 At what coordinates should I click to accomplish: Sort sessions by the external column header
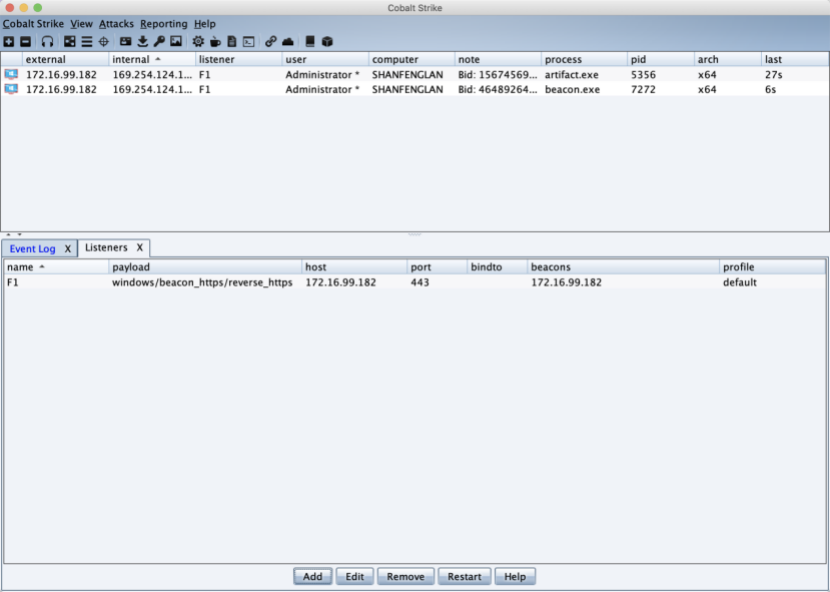pyautogui.click(x=50, y=59)
